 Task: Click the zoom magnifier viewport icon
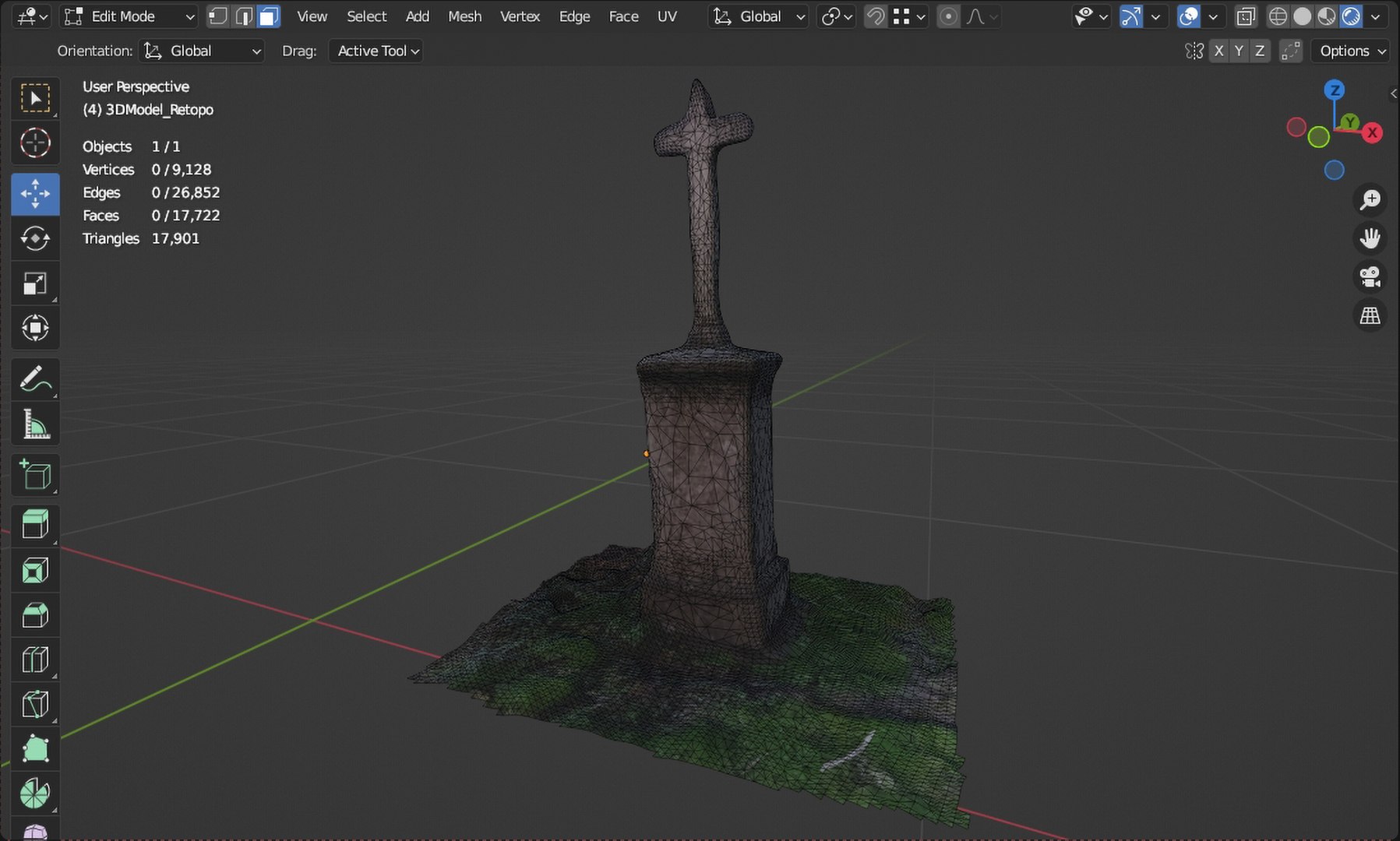tap(1370, 199)
